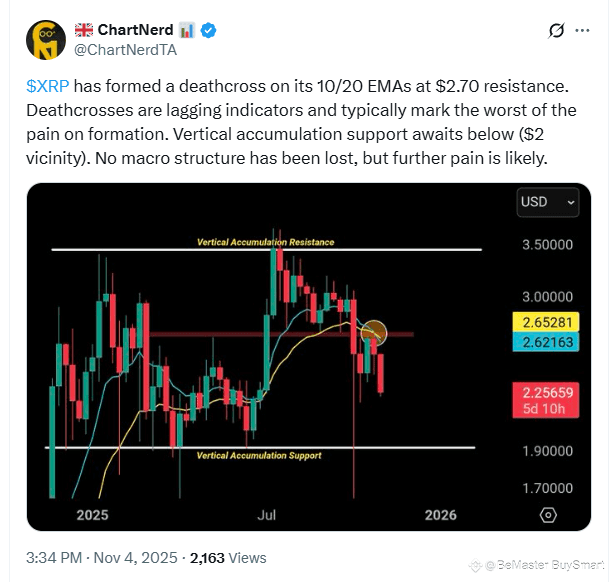Open the XRP chart image
The image size is (612, 582).
tap(309, 357)
